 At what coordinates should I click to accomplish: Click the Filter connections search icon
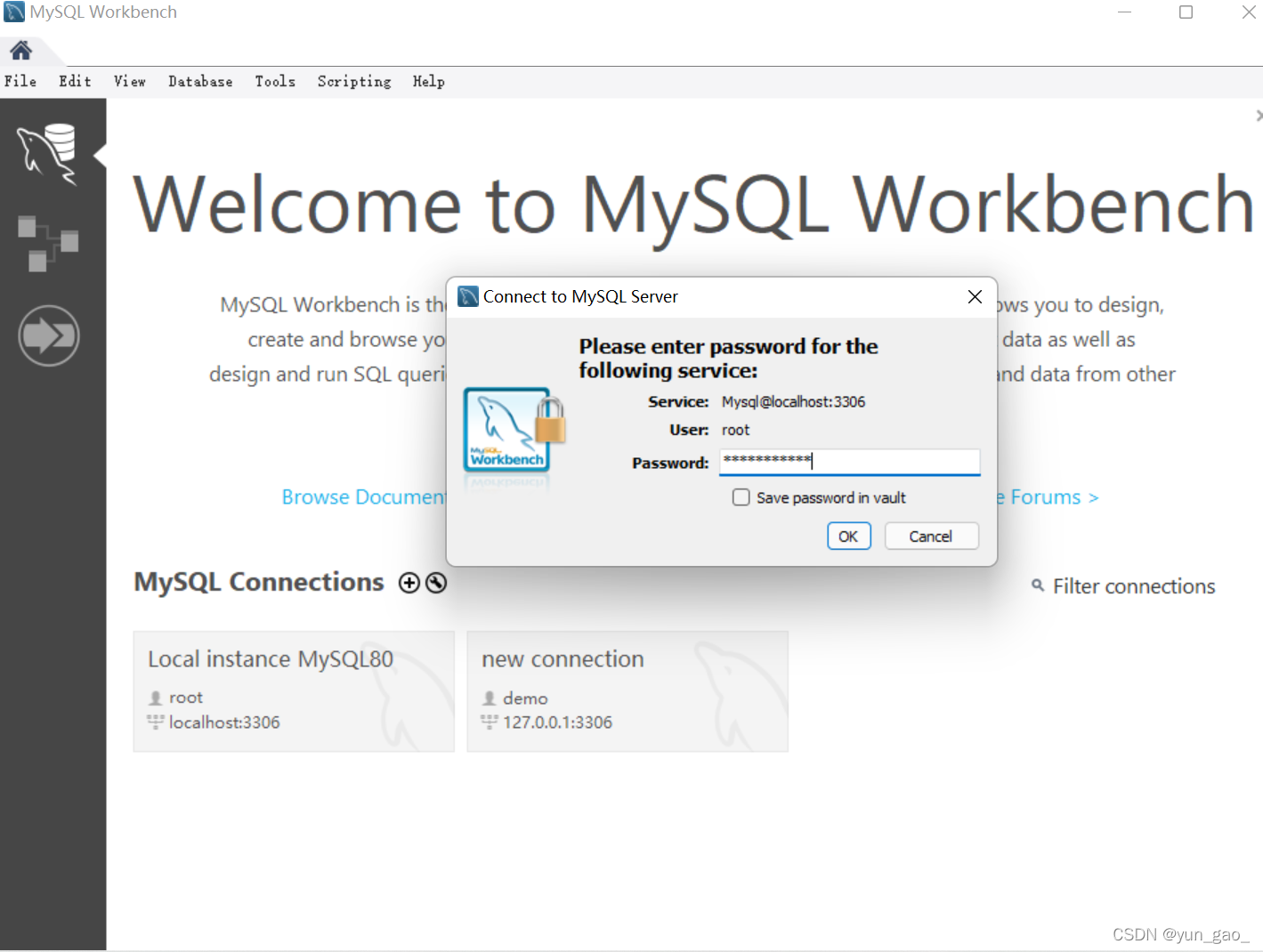[x=1038, y=585]
